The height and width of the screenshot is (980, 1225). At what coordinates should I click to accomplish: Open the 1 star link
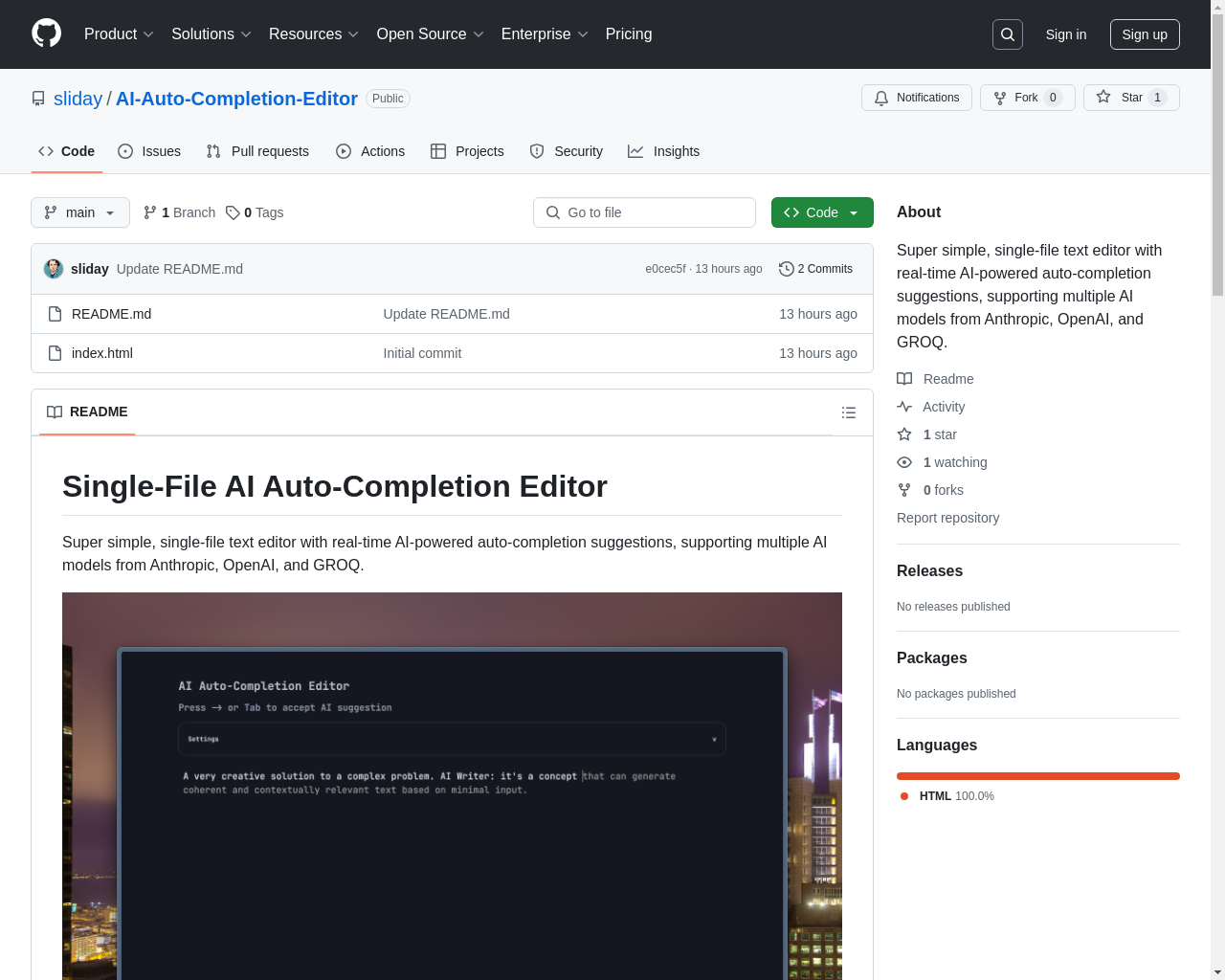coord(926,434)
